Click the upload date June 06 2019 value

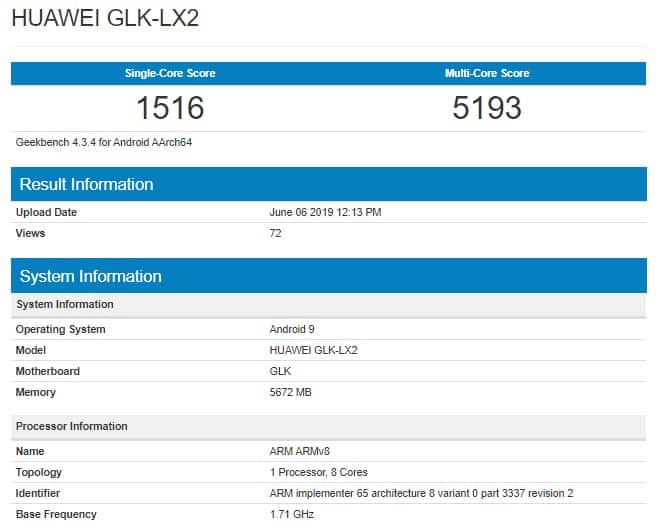point(325,212)
